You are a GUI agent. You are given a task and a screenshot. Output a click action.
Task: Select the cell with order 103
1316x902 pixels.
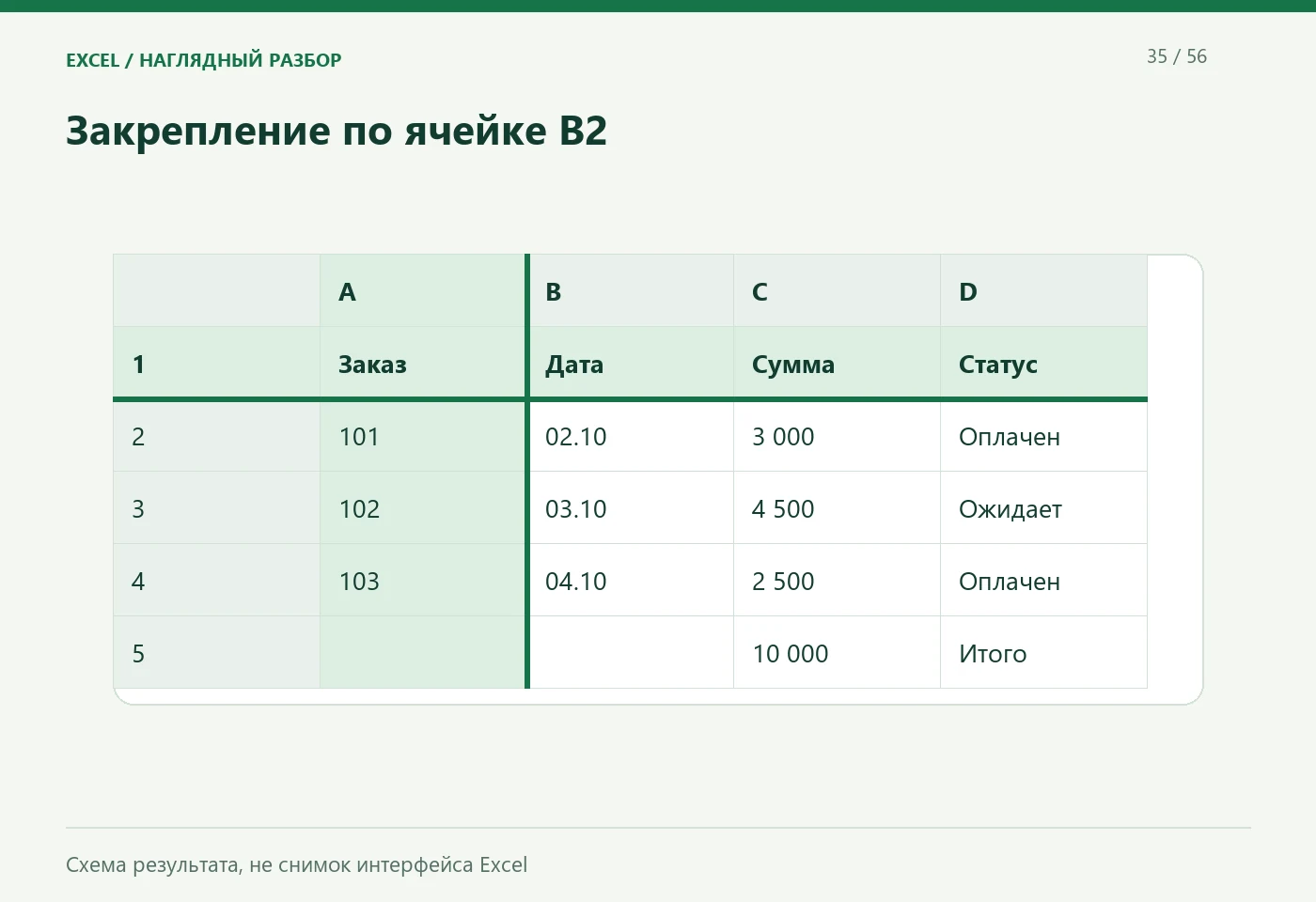423,581
